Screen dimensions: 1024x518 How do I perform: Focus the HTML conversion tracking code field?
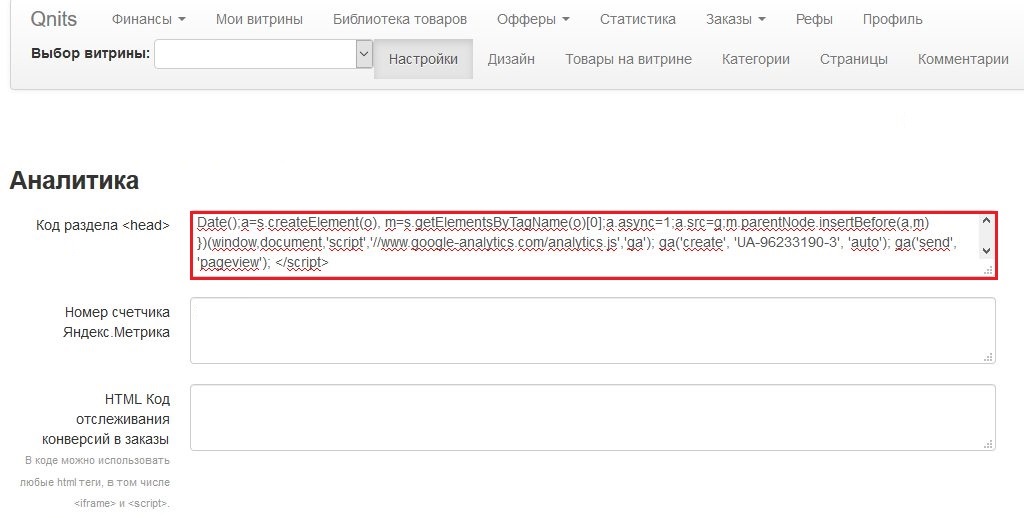(x=593, y=417)
